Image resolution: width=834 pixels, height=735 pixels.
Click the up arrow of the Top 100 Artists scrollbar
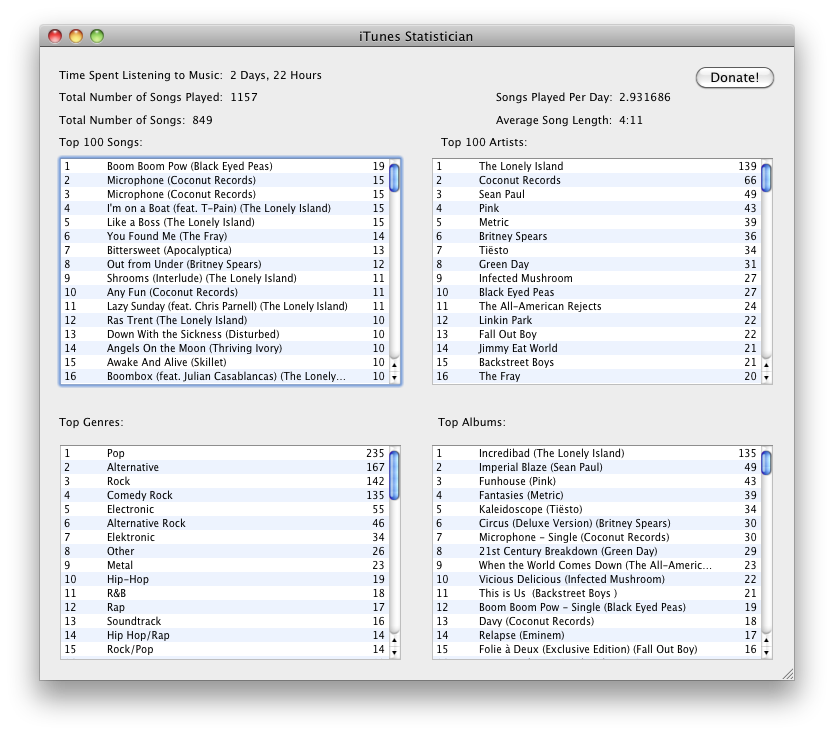pyautogui.click(x=766, y=365)
